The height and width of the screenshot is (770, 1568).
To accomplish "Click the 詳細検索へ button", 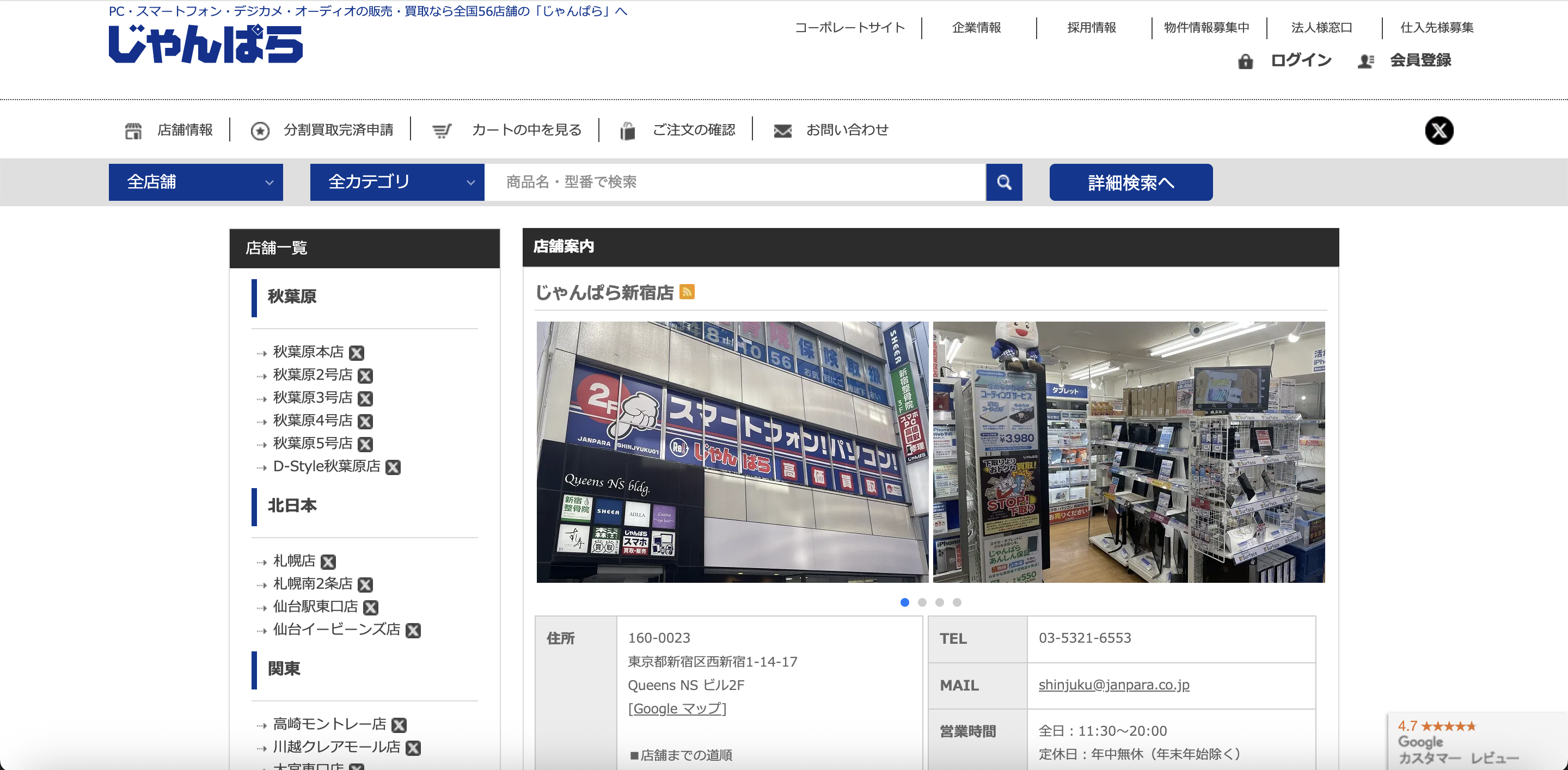I will pyautogui.click(x=1131, y=182).
